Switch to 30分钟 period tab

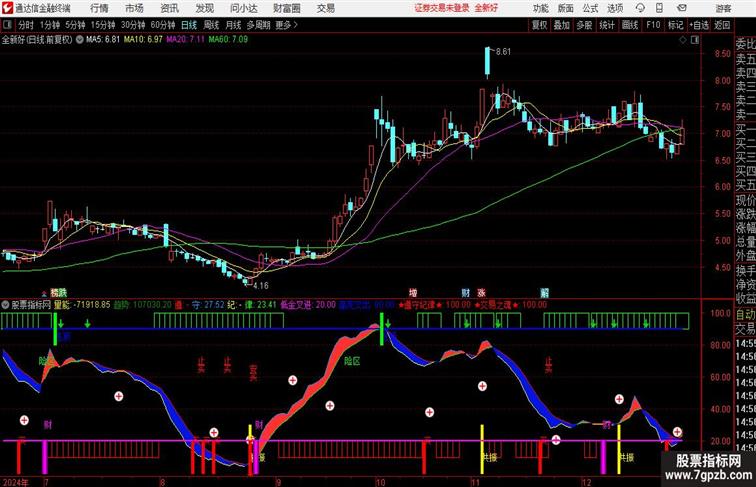133,25
